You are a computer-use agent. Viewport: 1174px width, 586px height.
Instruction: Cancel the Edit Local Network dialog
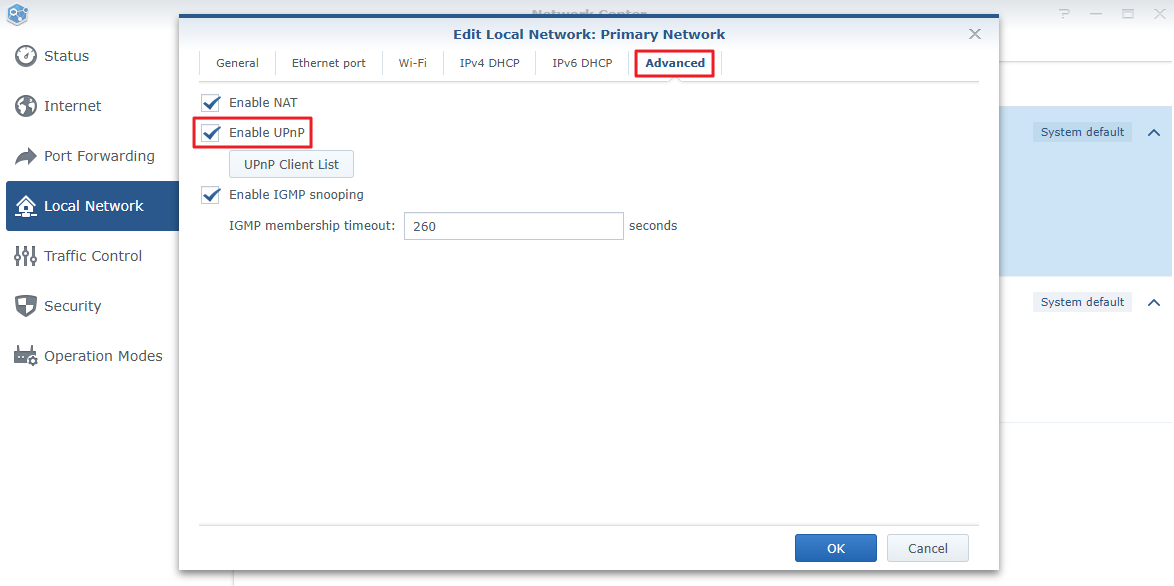pyautogui.click(x=927, y=548)
